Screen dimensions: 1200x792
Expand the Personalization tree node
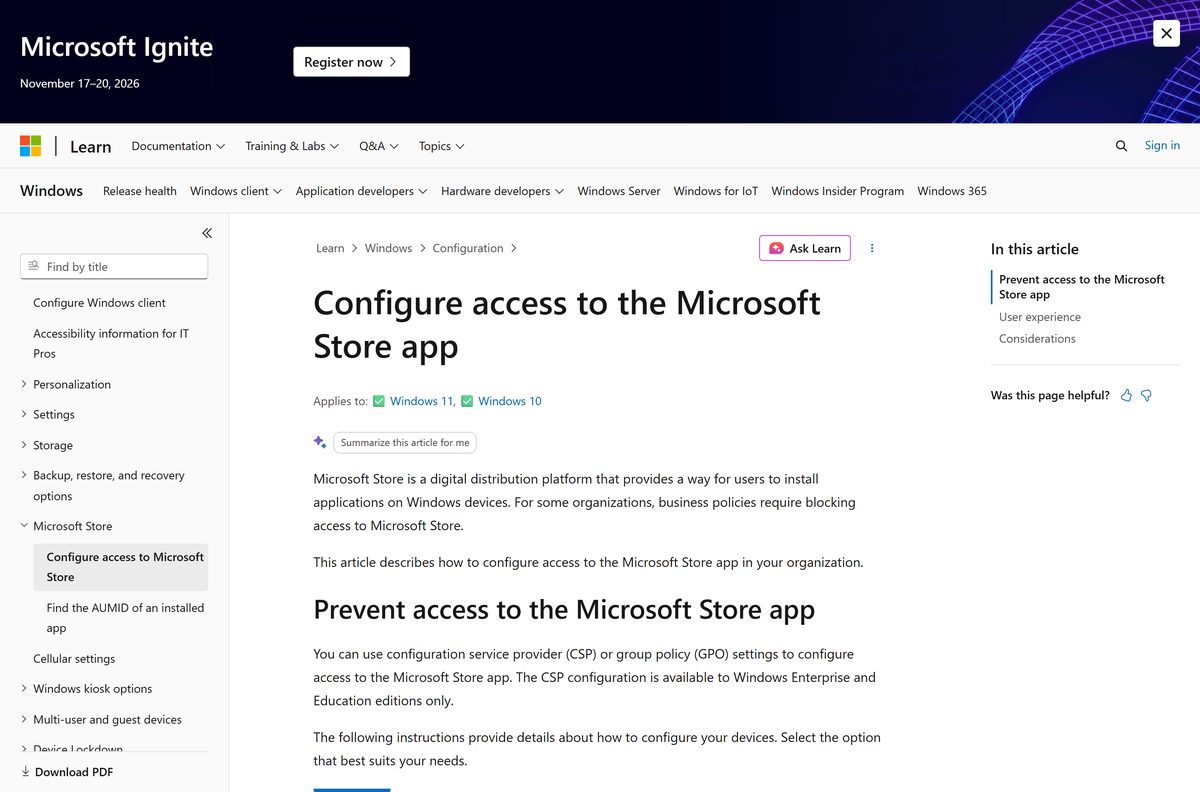(72, 384)
